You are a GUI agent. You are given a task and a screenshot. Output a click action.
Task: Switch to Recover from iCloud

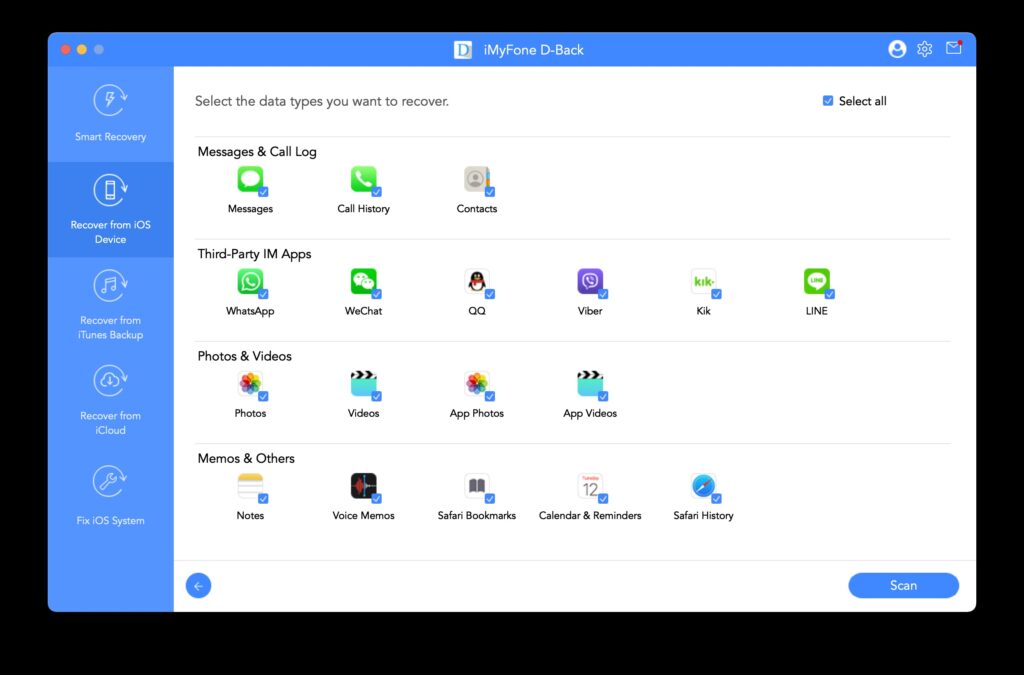pos(110,400)
